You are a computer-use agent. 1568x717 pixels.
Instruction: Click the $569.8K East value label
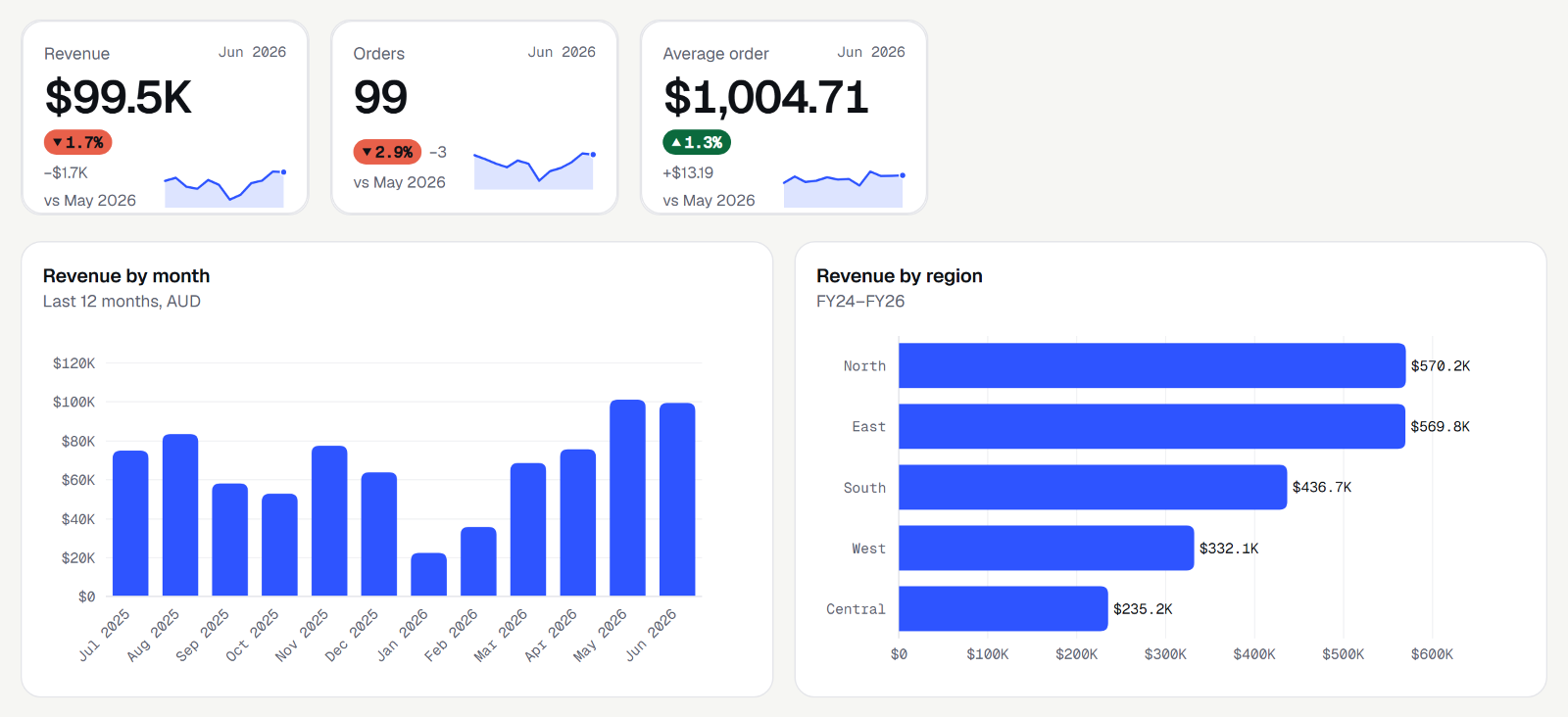(1441, 427)
